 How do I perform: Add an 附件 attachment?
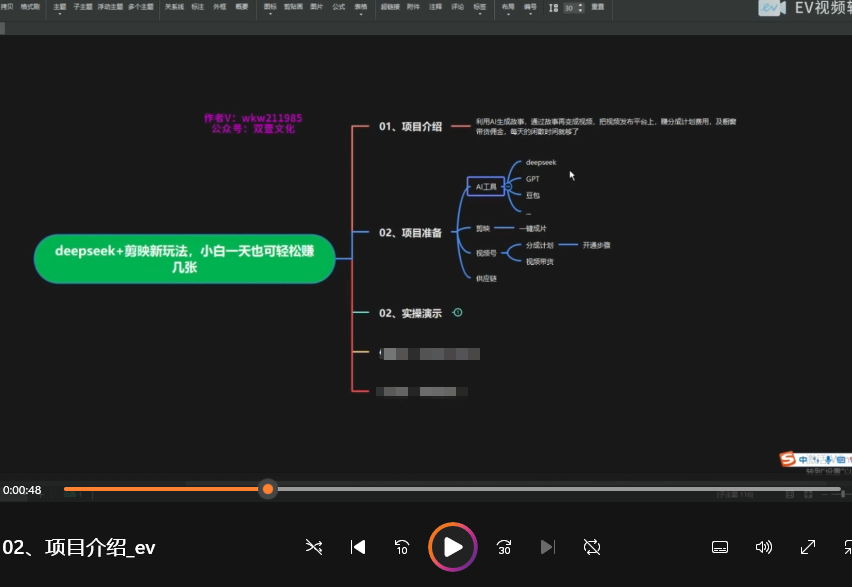[414, 7]
